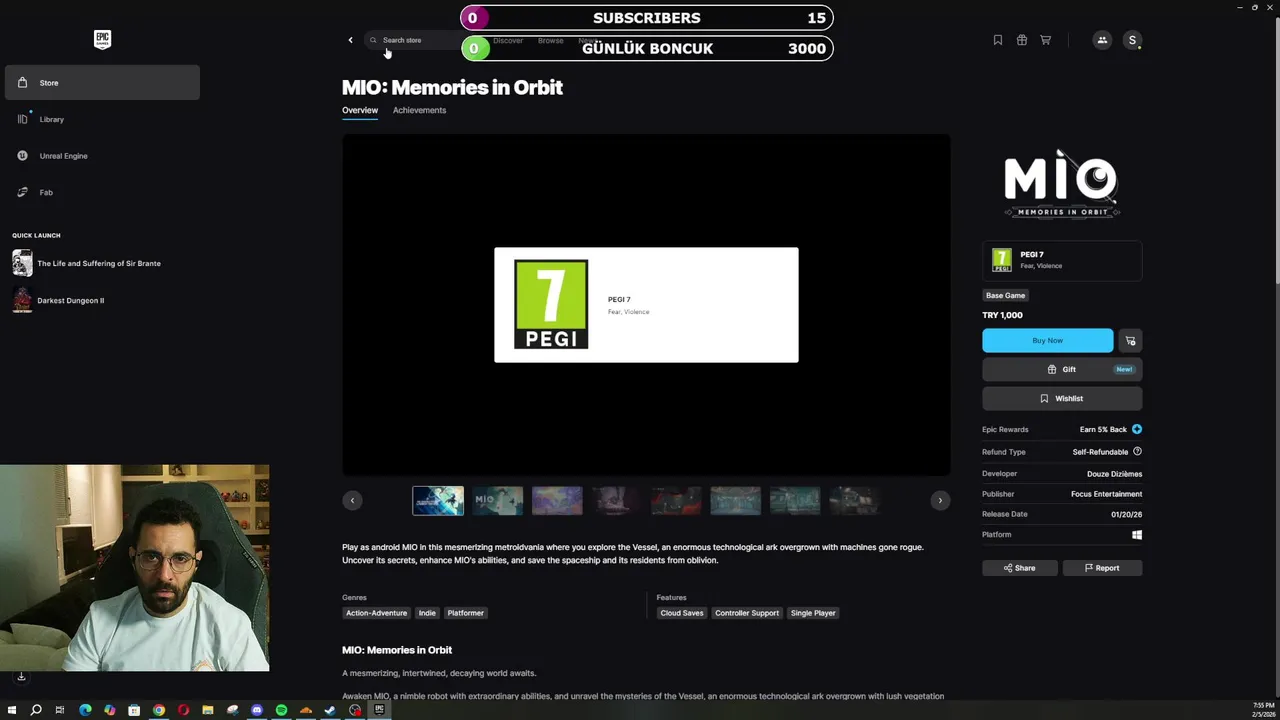The height and width of the screenshot is (720, 1280).
Task: Click the PEGI 7 rating badge in the purchase panel
Action: (1062, 260)
